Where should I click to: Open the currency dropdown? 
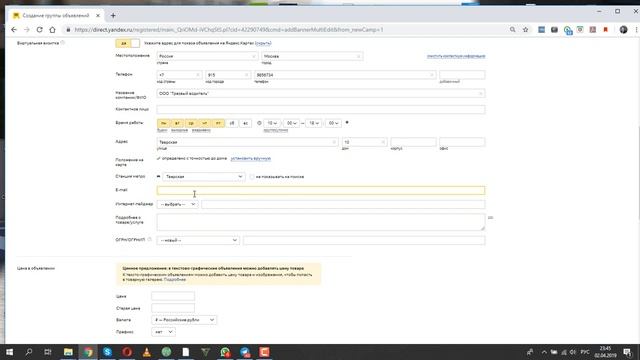coord(184,320)
